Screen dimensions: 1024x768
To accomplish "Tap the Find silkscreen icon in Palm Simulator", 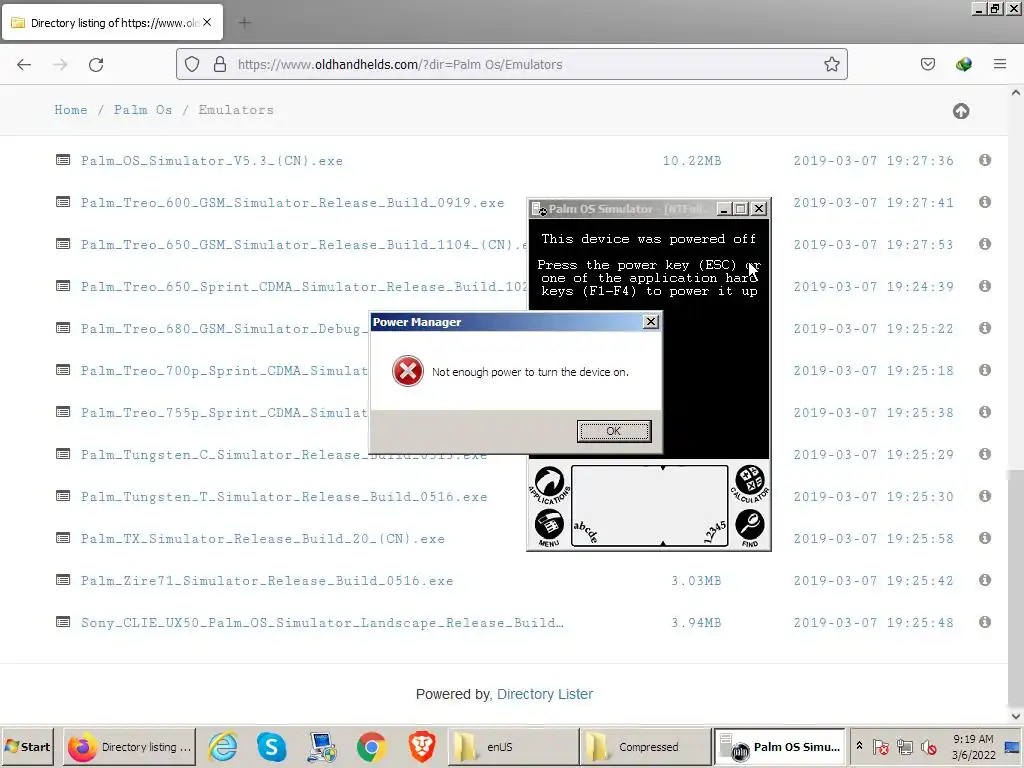I will (x=750, y=528).
